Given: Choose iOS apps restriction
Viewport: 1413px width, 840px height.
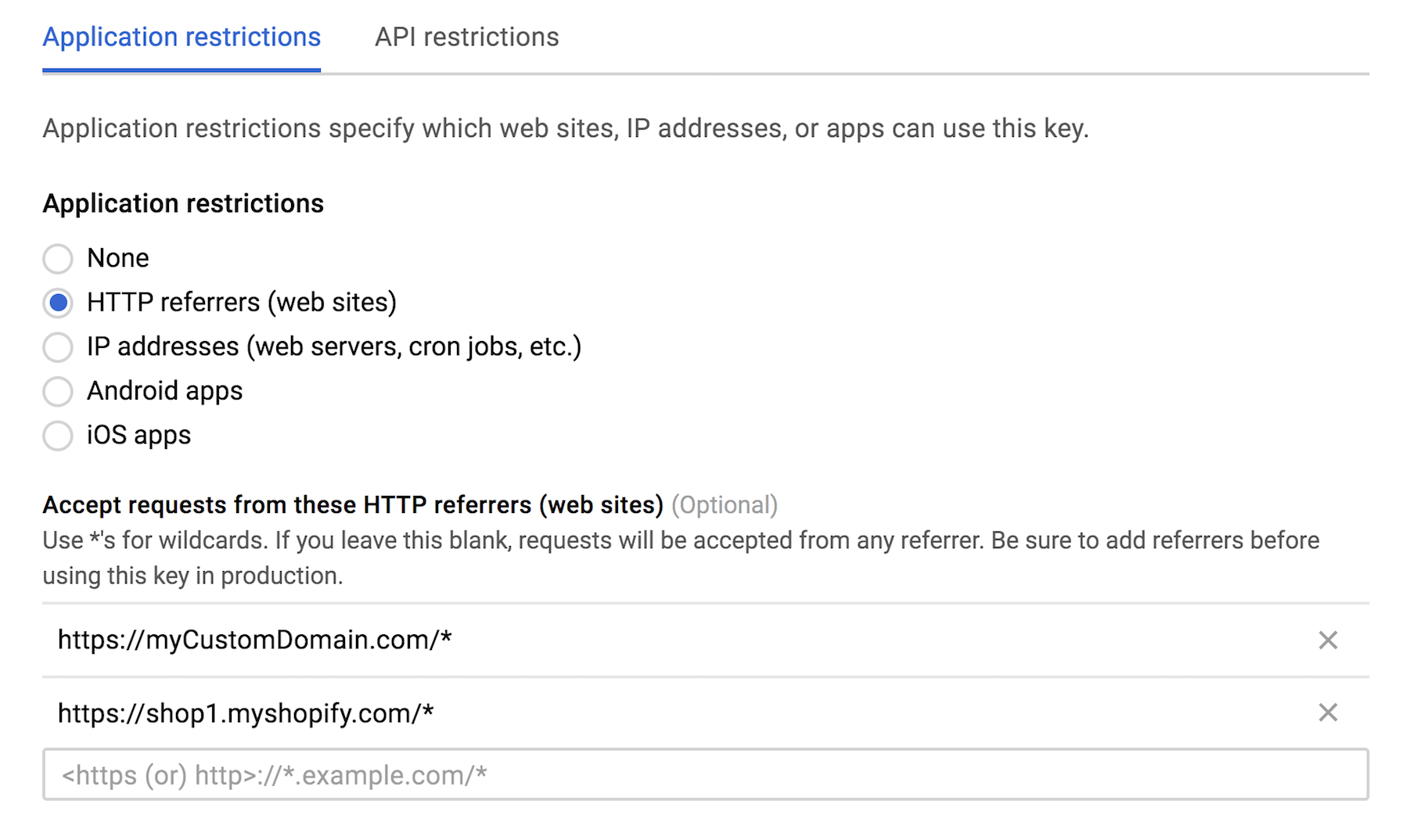Looking at the screenshot, I should point(58,436).
